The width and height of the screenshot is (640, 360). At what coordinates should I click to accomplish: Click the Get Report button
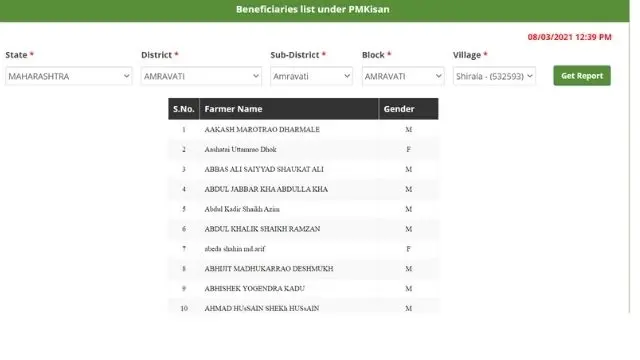(x=582, y=76)
